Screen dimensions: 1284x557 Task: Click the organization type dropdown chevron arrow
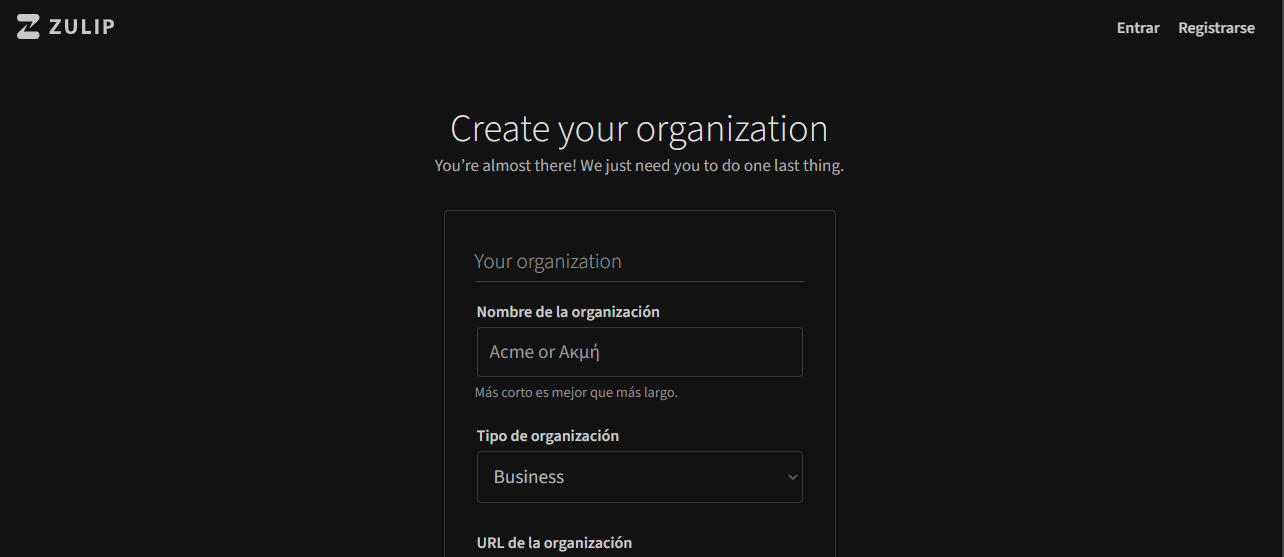point(793,477)
